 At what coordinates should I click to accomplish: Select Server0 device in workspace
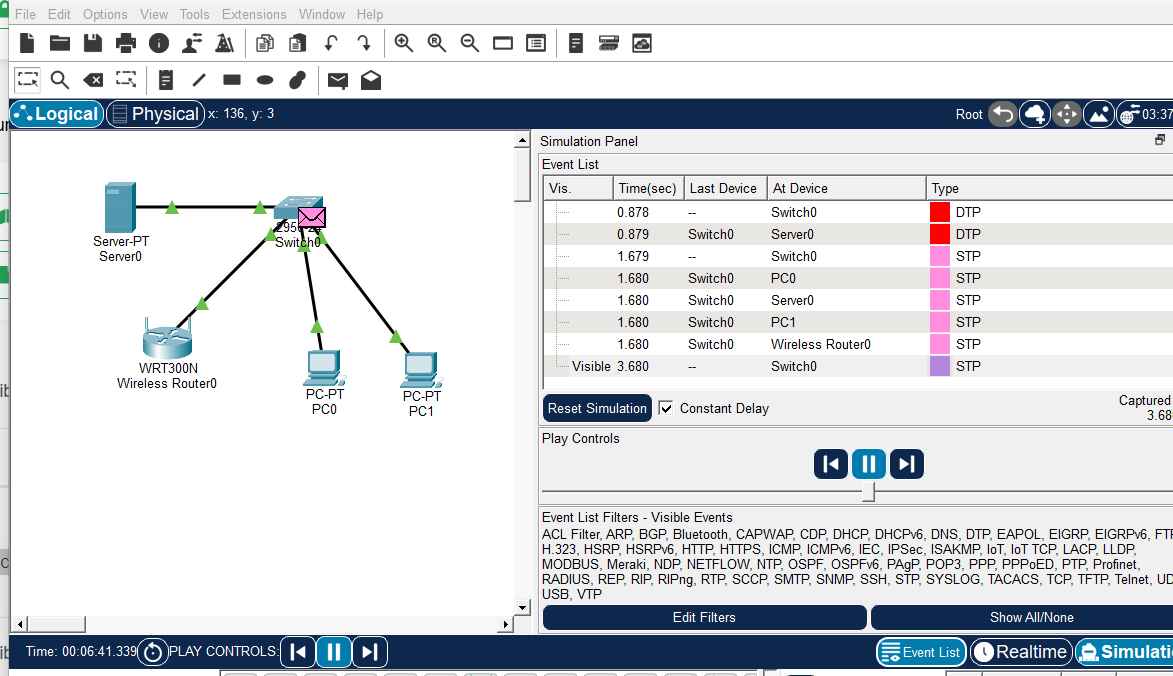point(120,207)
